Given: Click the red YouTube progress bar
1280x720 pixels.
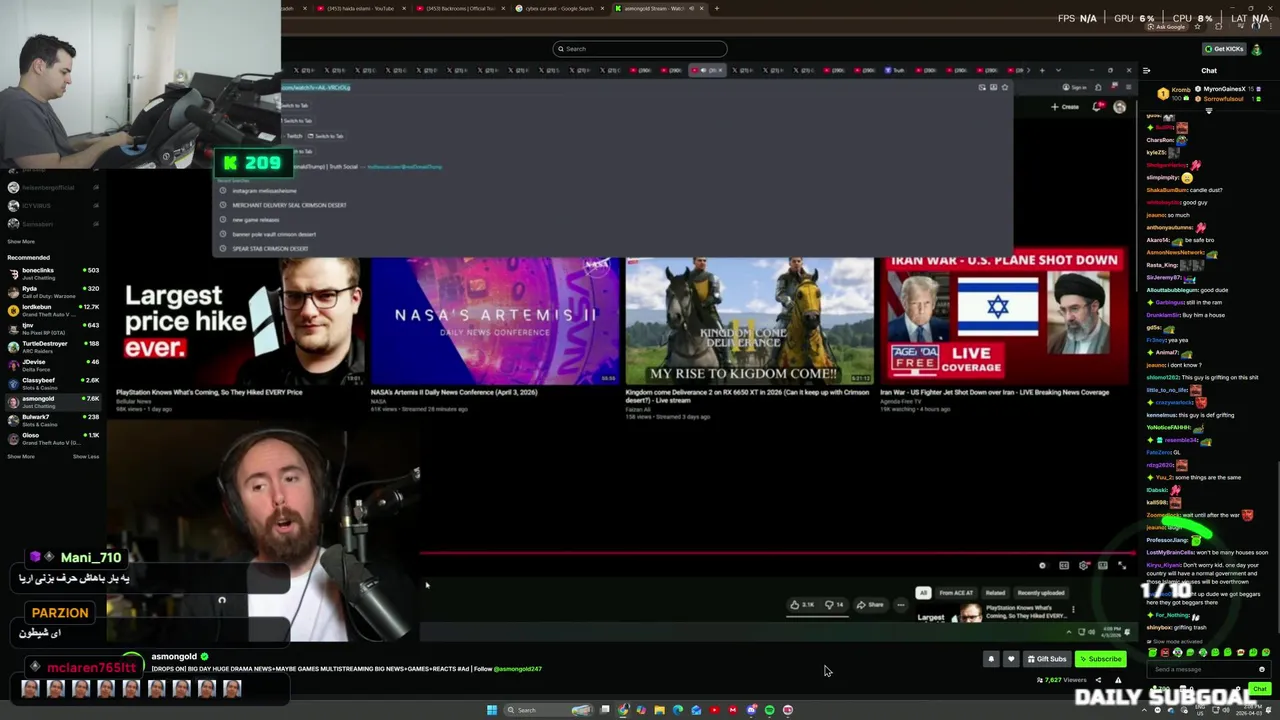Looking at the screenshot, I should click(777, 552).
